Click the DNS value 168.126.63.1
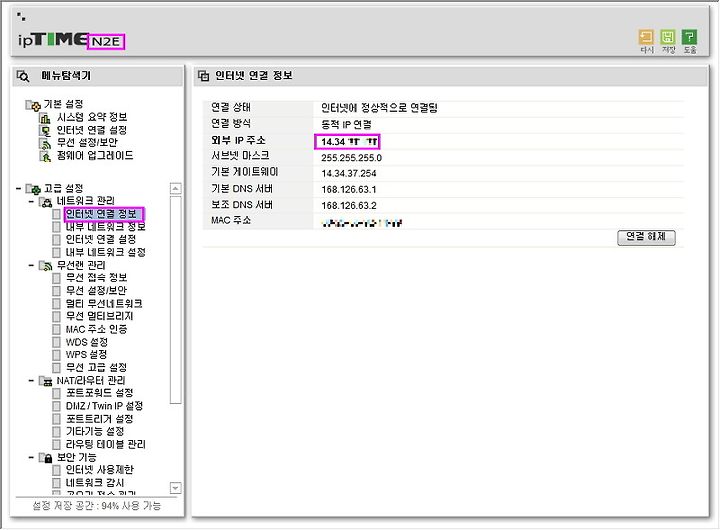720x530 pixels. [x=349, y=190]
